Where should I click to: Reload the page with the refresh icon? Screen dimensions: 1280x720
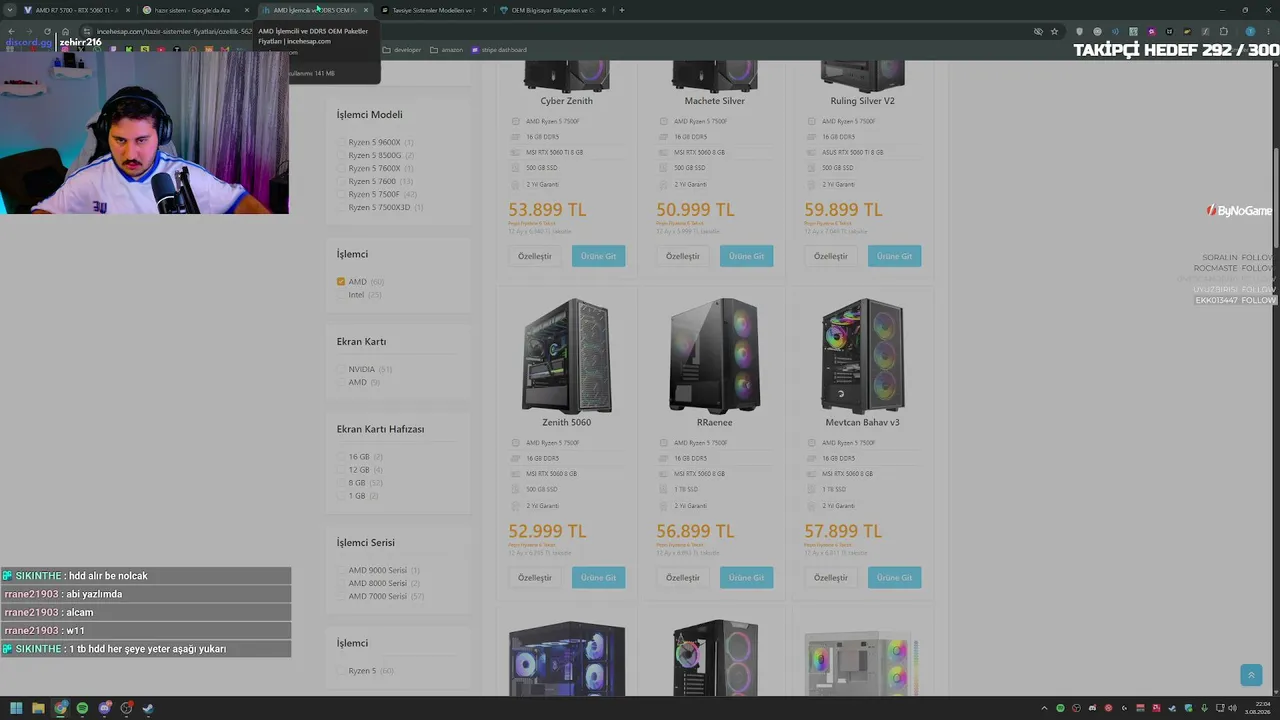47,31
